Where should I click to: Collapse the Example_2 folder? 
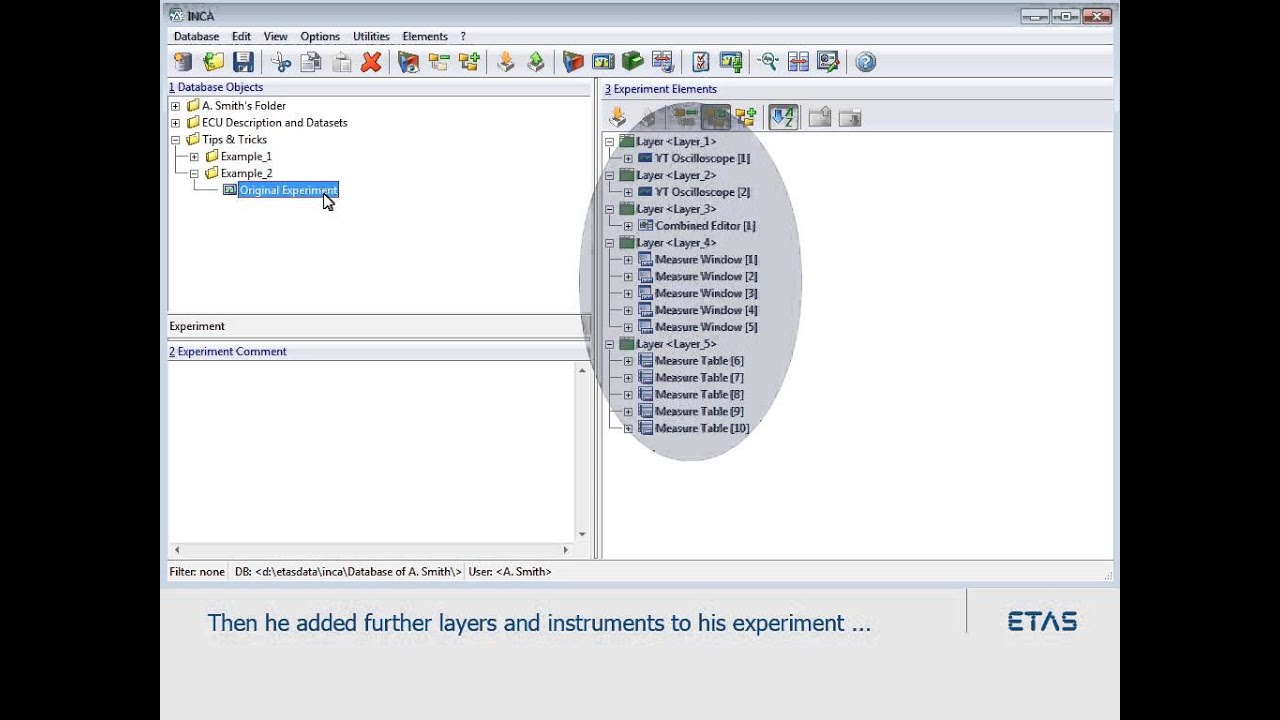[x=194, y=174]
